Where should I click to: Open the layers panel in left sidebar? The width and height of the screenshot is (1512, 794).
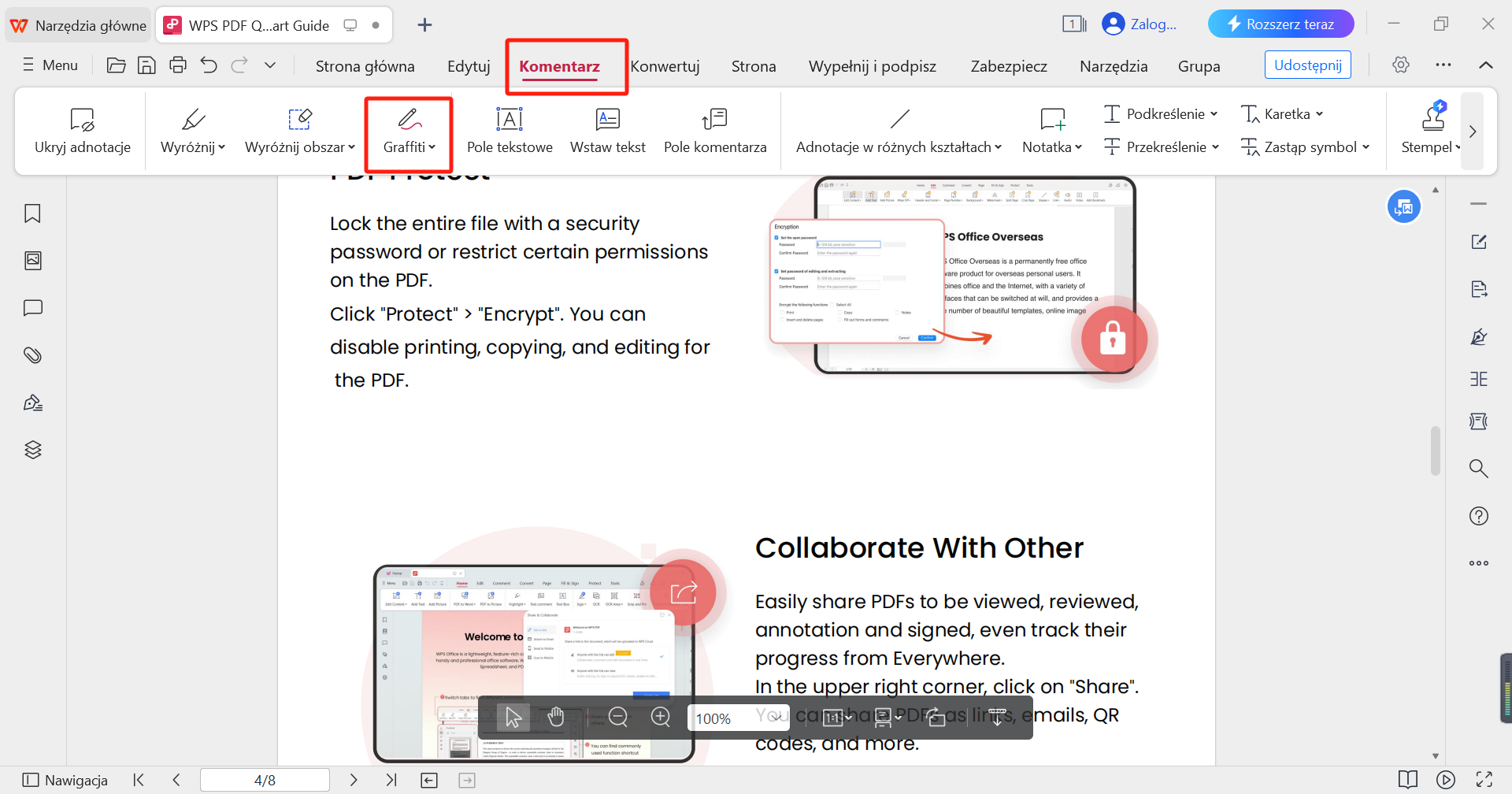pyautogui.click(x=32, y=450)
